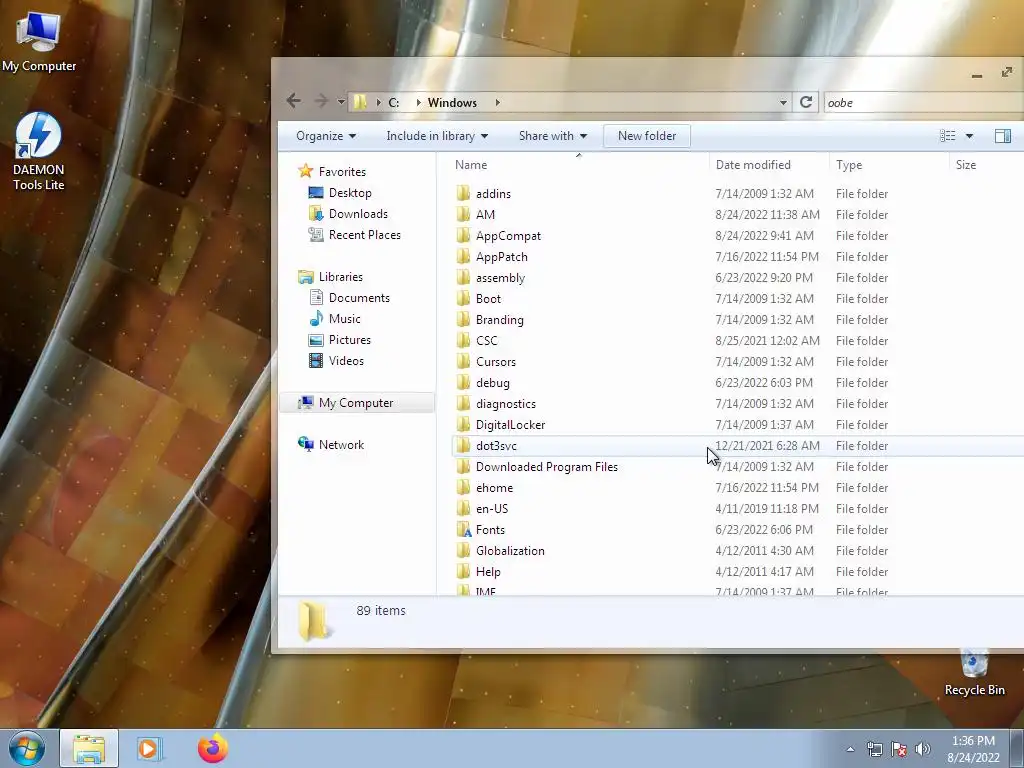This screenshot has width=1024, height=768.
Task: Open Firefox from the taskbar
Action: point(213,748)
